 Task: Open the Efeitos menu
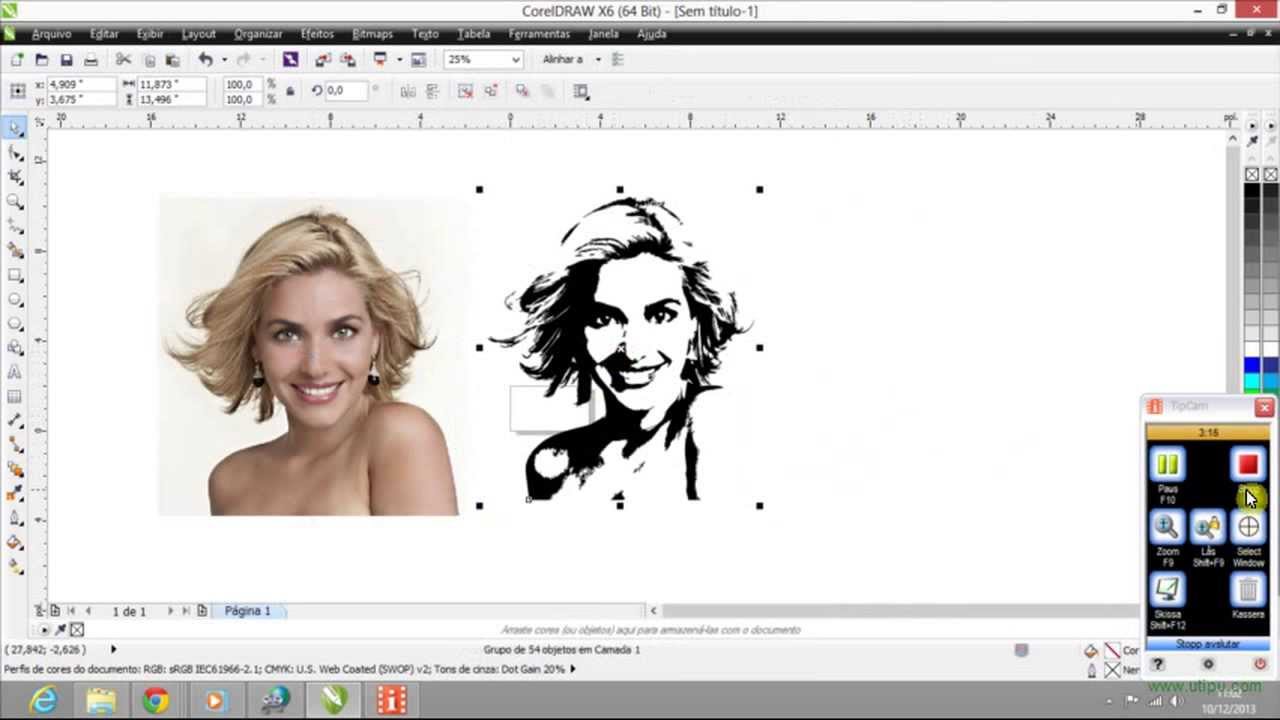click(317, 34)
